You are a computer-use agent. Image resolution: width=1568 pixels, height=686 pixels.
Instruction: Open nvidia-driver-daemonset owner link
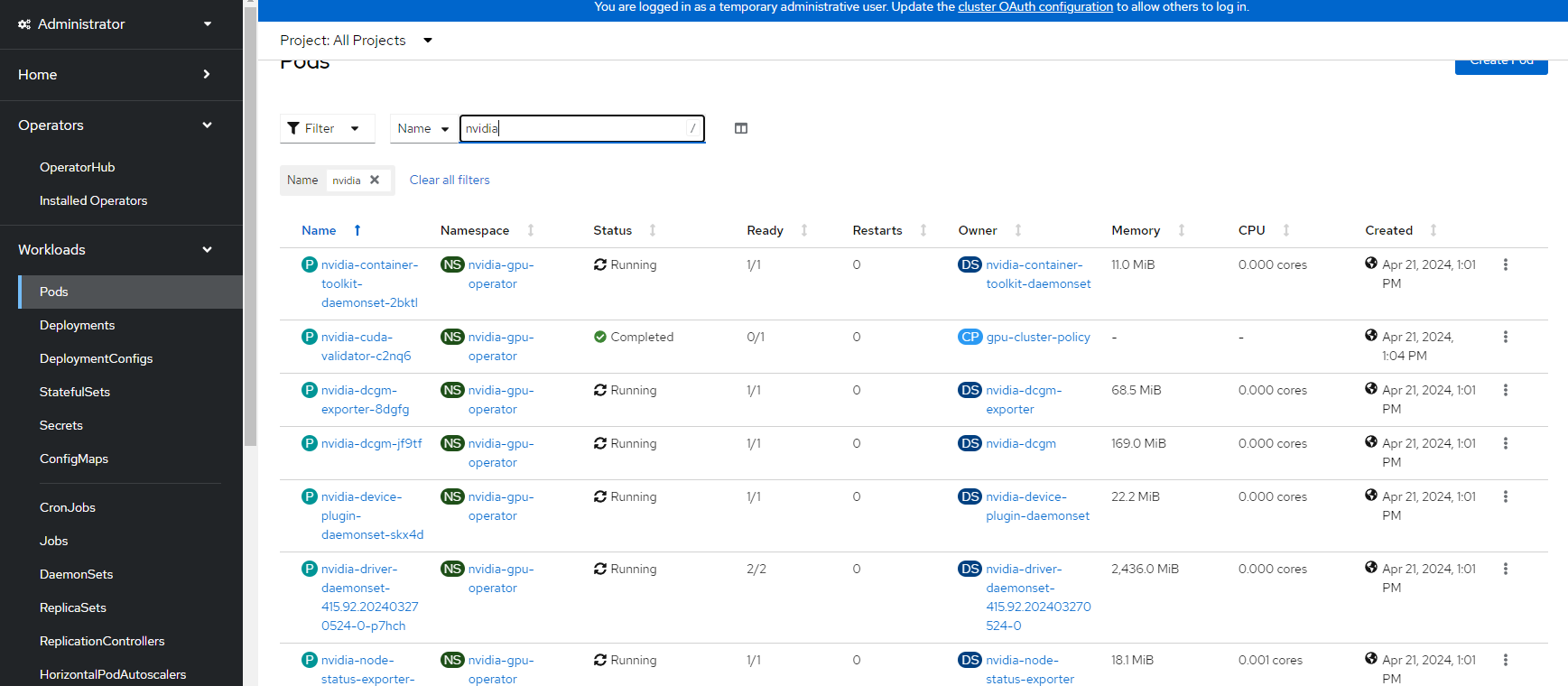1038,597
